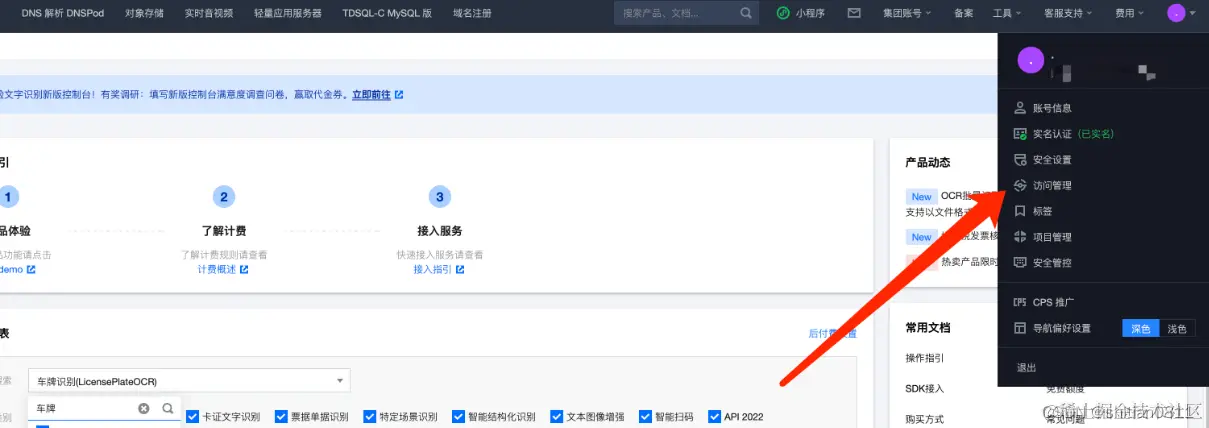
Task: Click 退出 to log out
Action: 1027,367
